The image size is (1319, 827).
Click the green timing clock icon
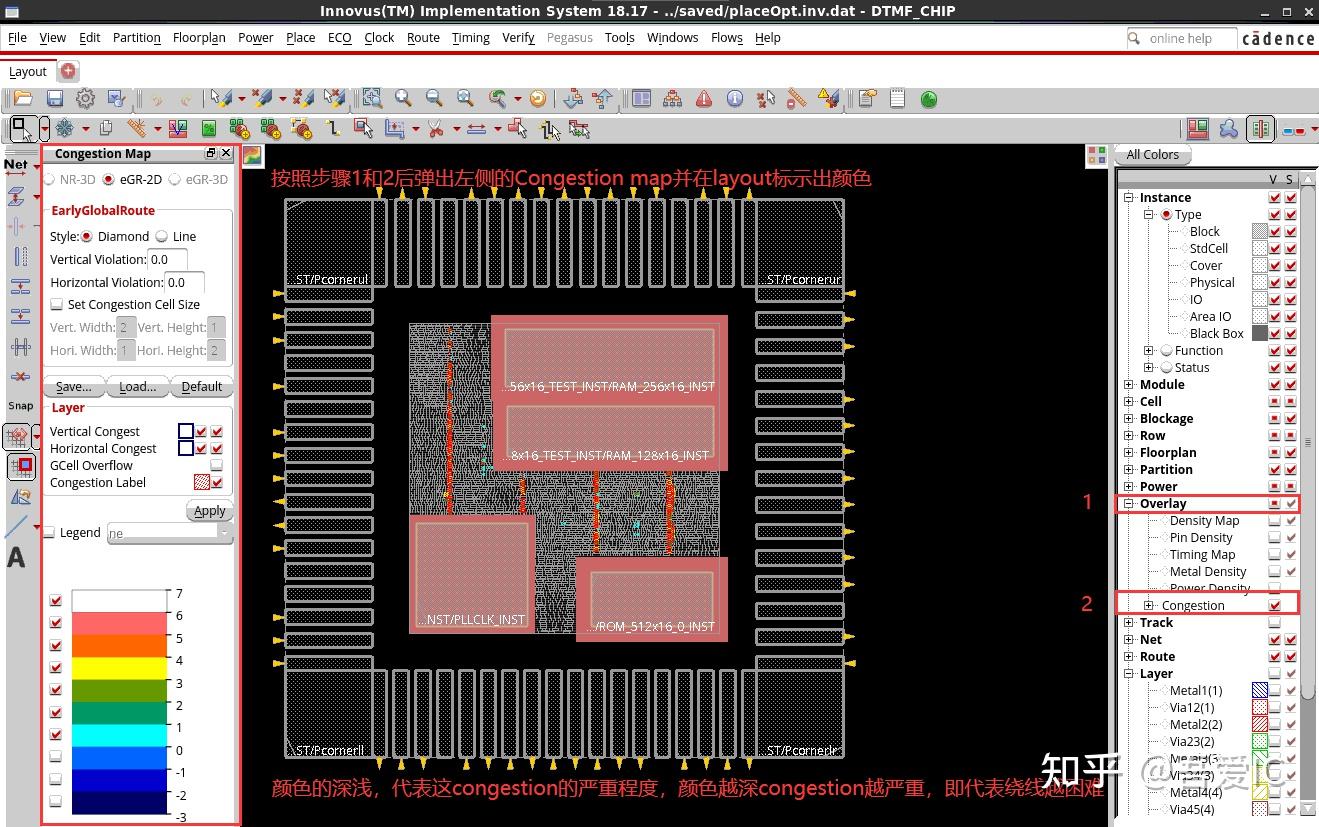[x=928, y=99]
